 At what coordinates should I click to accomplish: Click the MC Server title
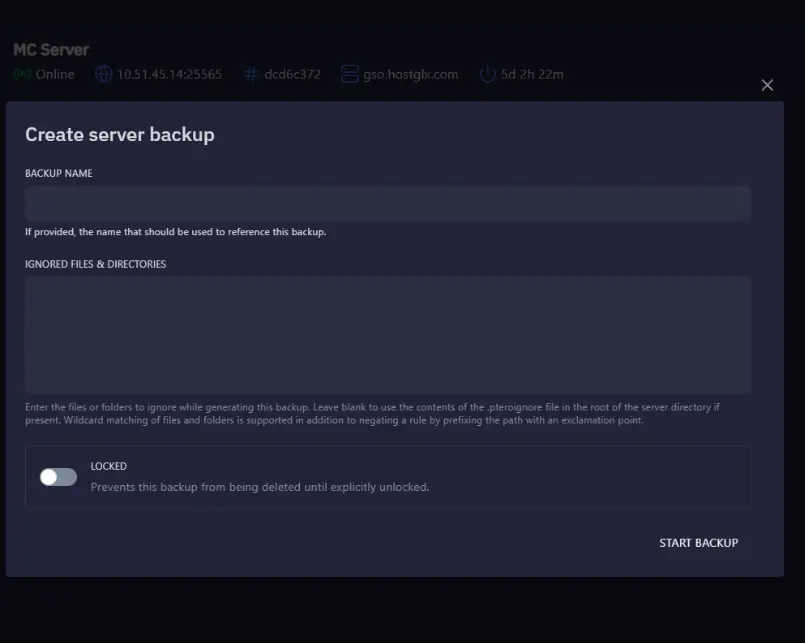51,50
